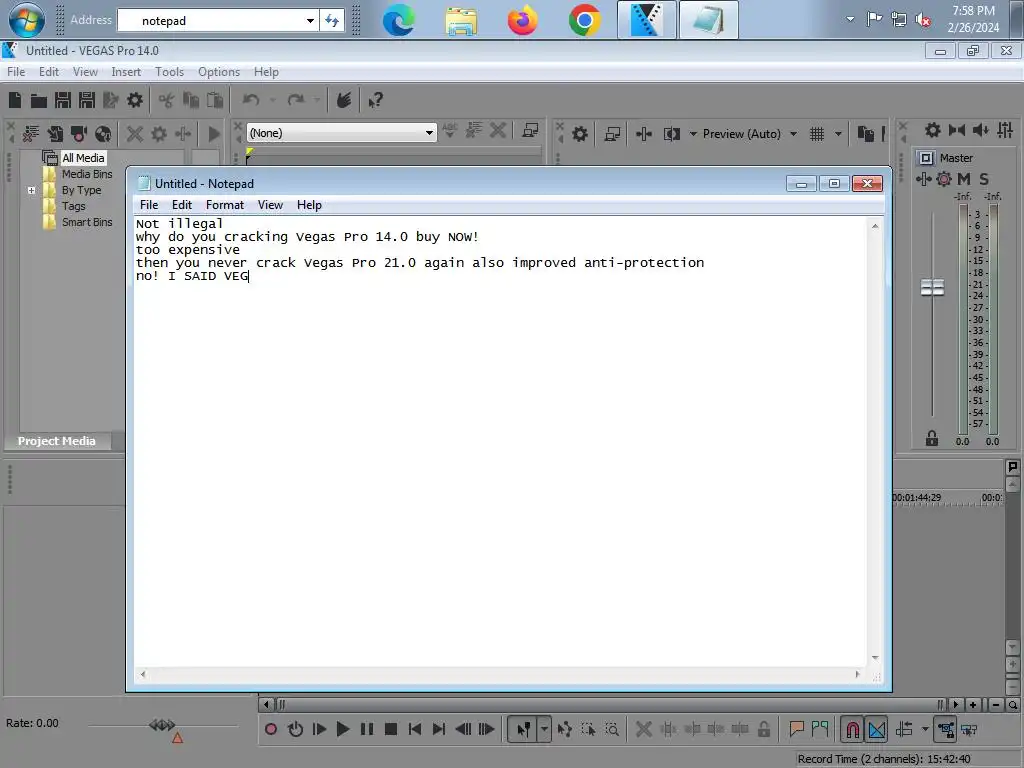Click the Play button in transport bar
Screen dimensions: 1024x768
tap(343, 729)
